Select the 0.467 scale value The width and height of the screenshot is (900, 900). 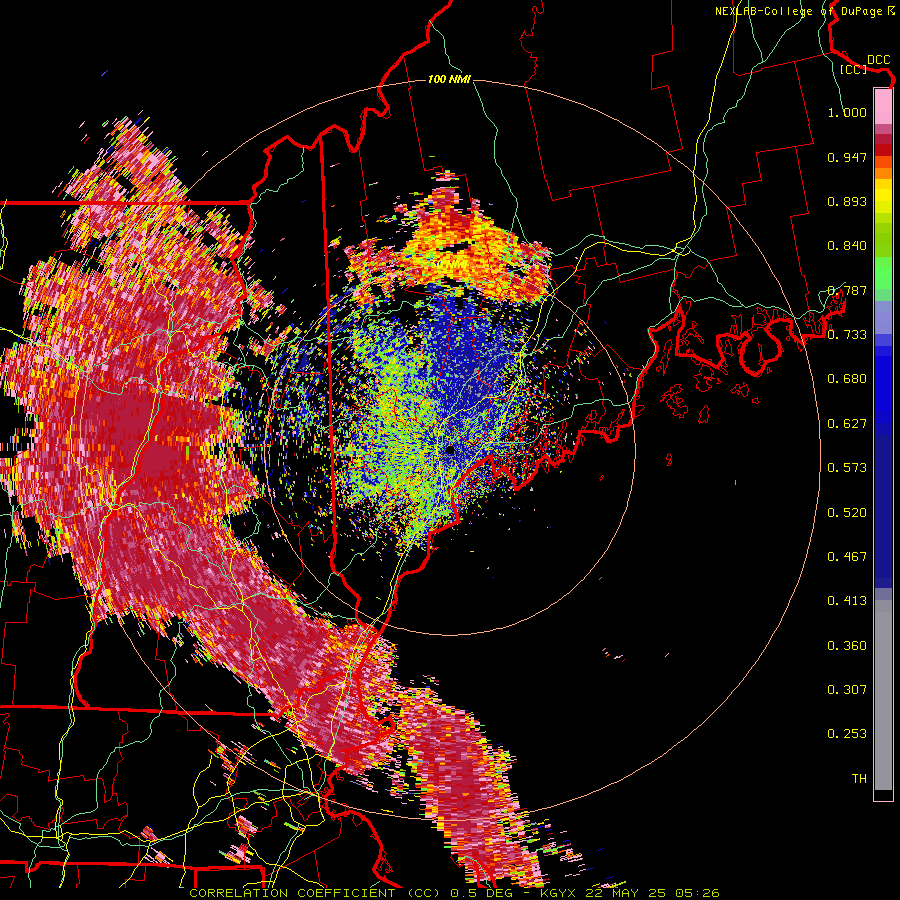click(x=847, y=557)
